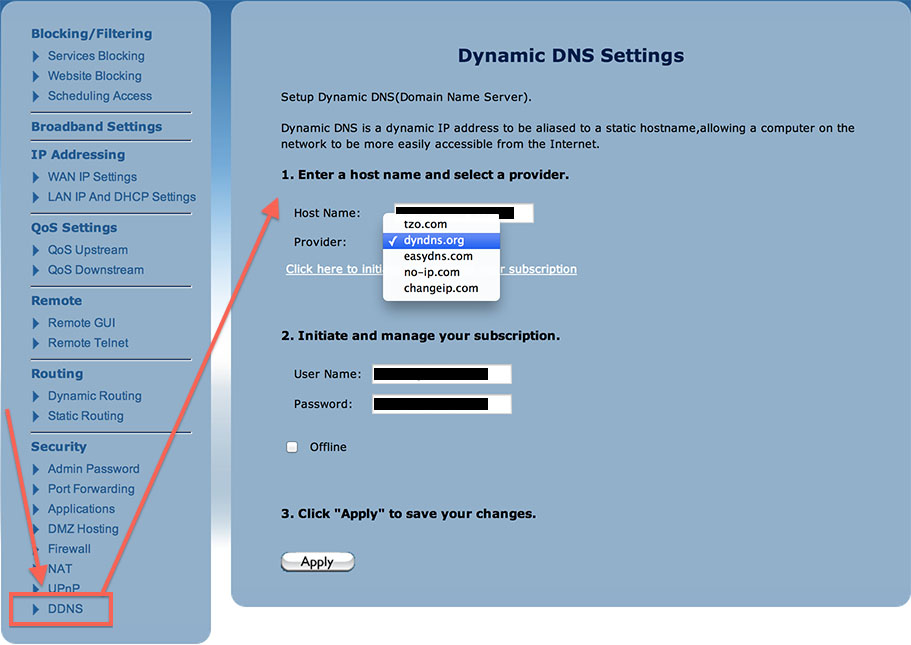
Task: Click the Apply button
Action: pos(318,562)
